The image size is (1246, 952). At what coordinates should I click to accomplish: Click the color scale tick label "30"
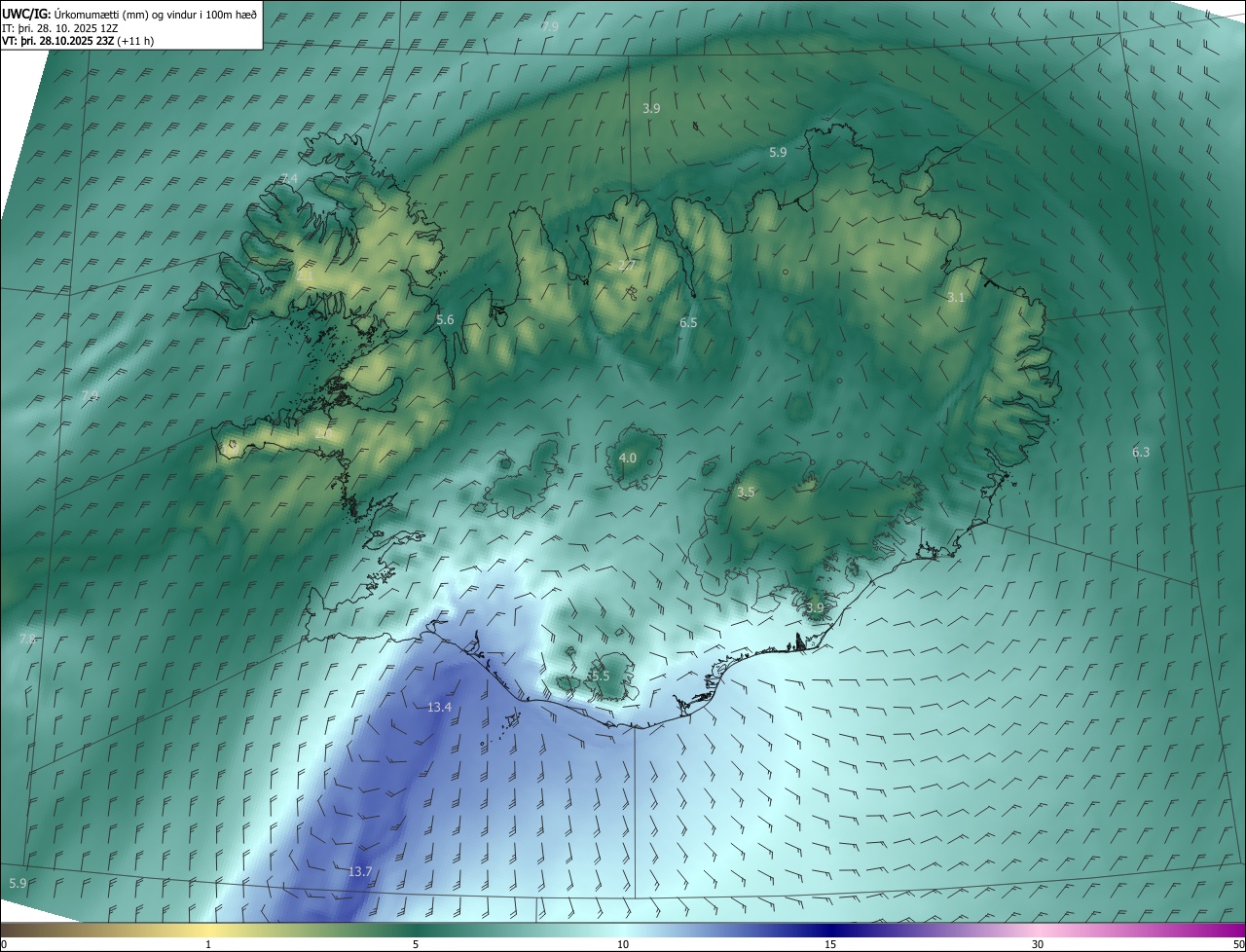coord(1038,944)
